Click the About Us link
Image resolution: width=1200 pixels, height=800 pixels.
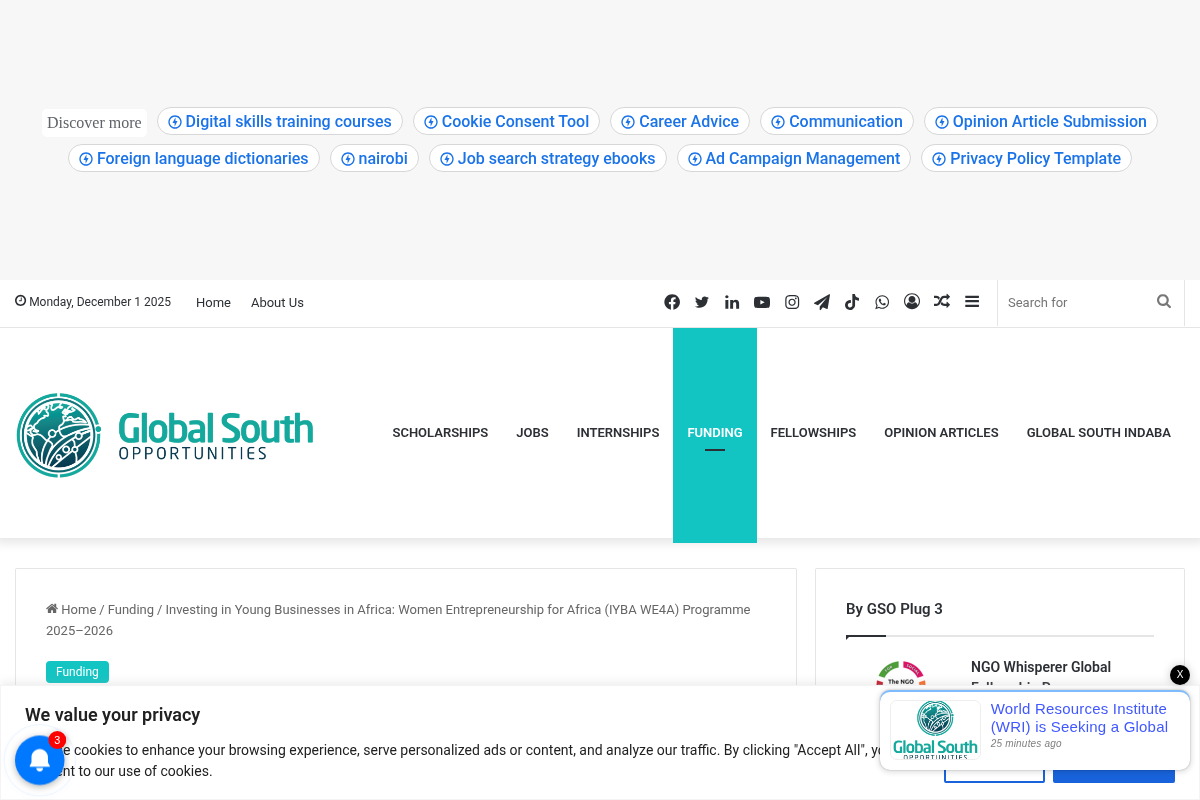277,302
